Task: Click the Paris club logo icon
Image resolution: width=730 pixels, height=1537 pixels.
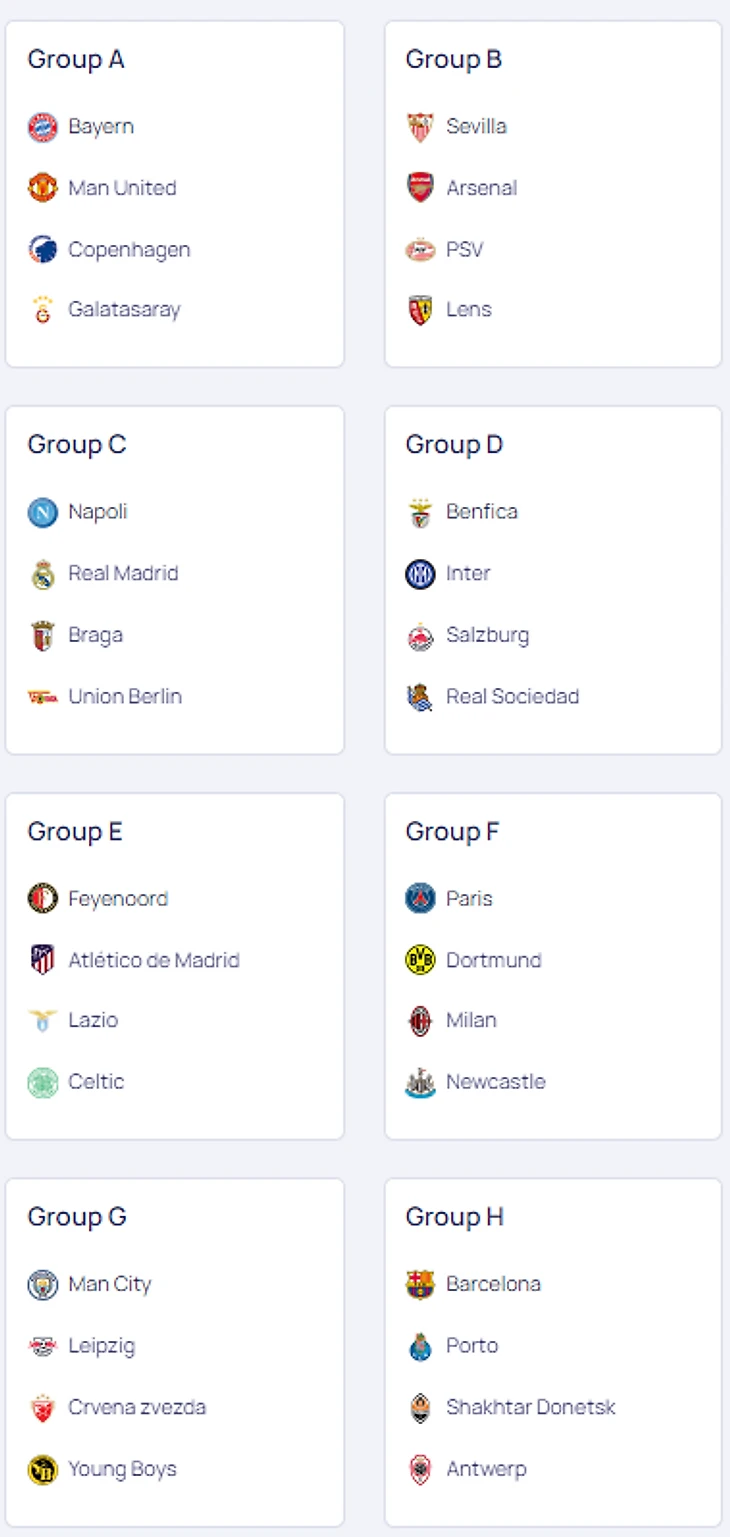Action: [420, 899]
